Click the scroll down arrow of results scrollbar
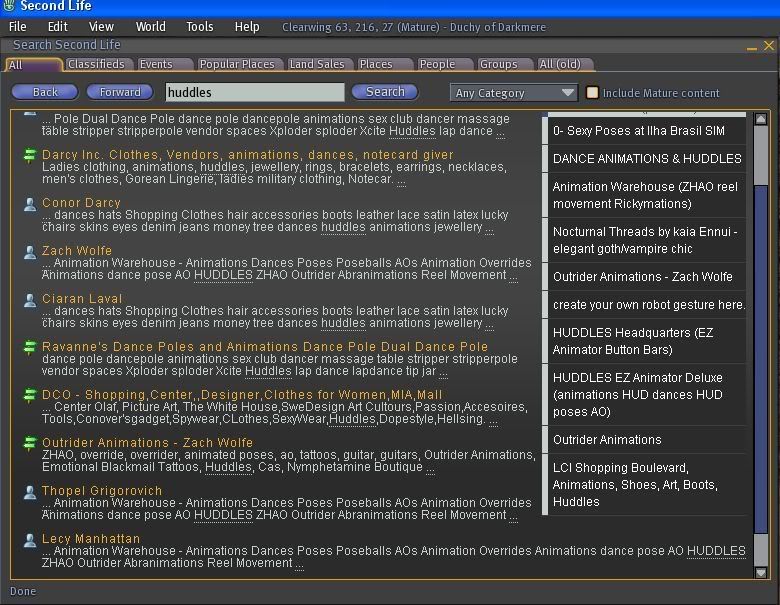 point(761,573)
